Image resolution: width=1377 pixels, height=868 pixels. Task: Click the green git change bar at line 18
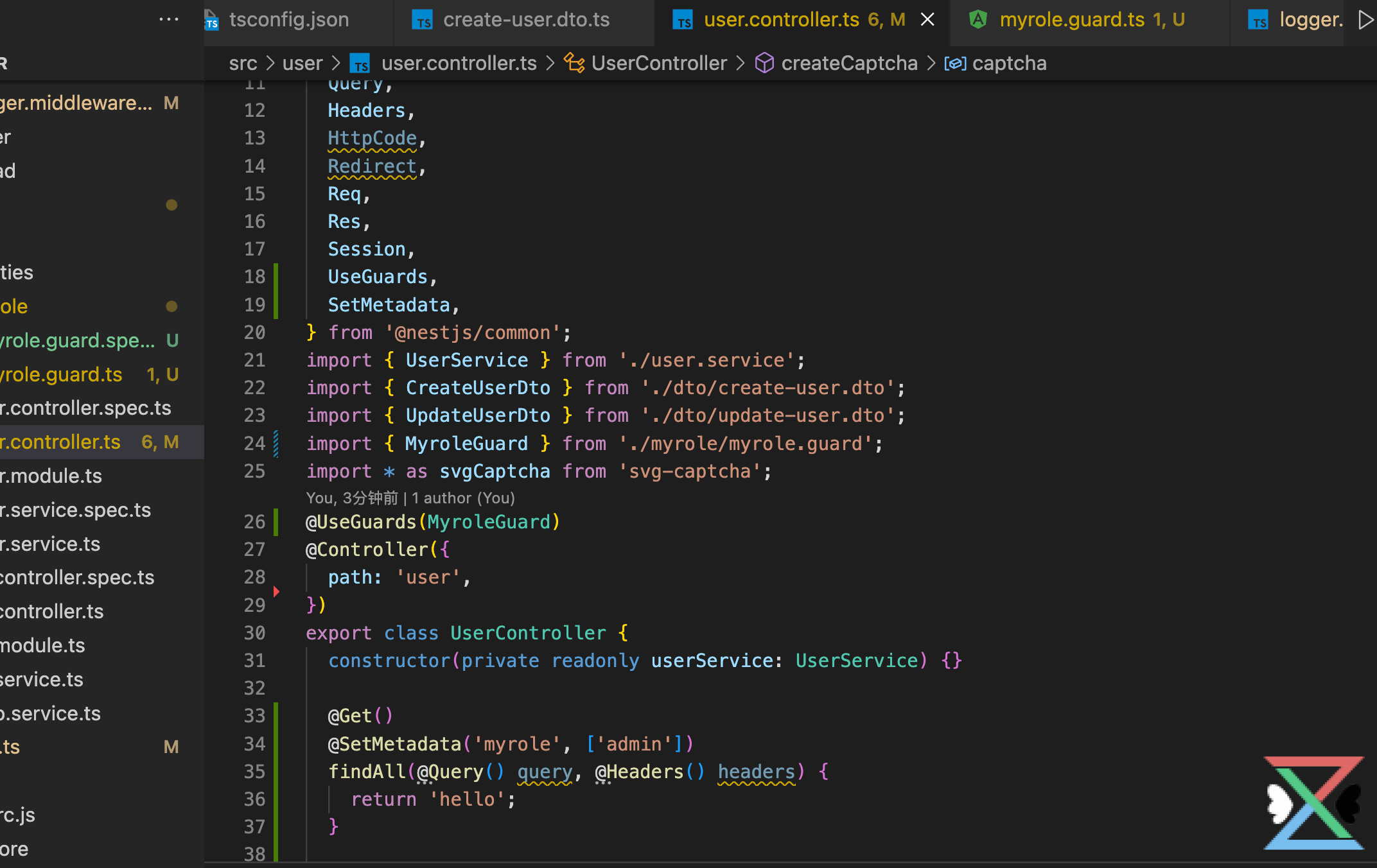tap(276, 277)
